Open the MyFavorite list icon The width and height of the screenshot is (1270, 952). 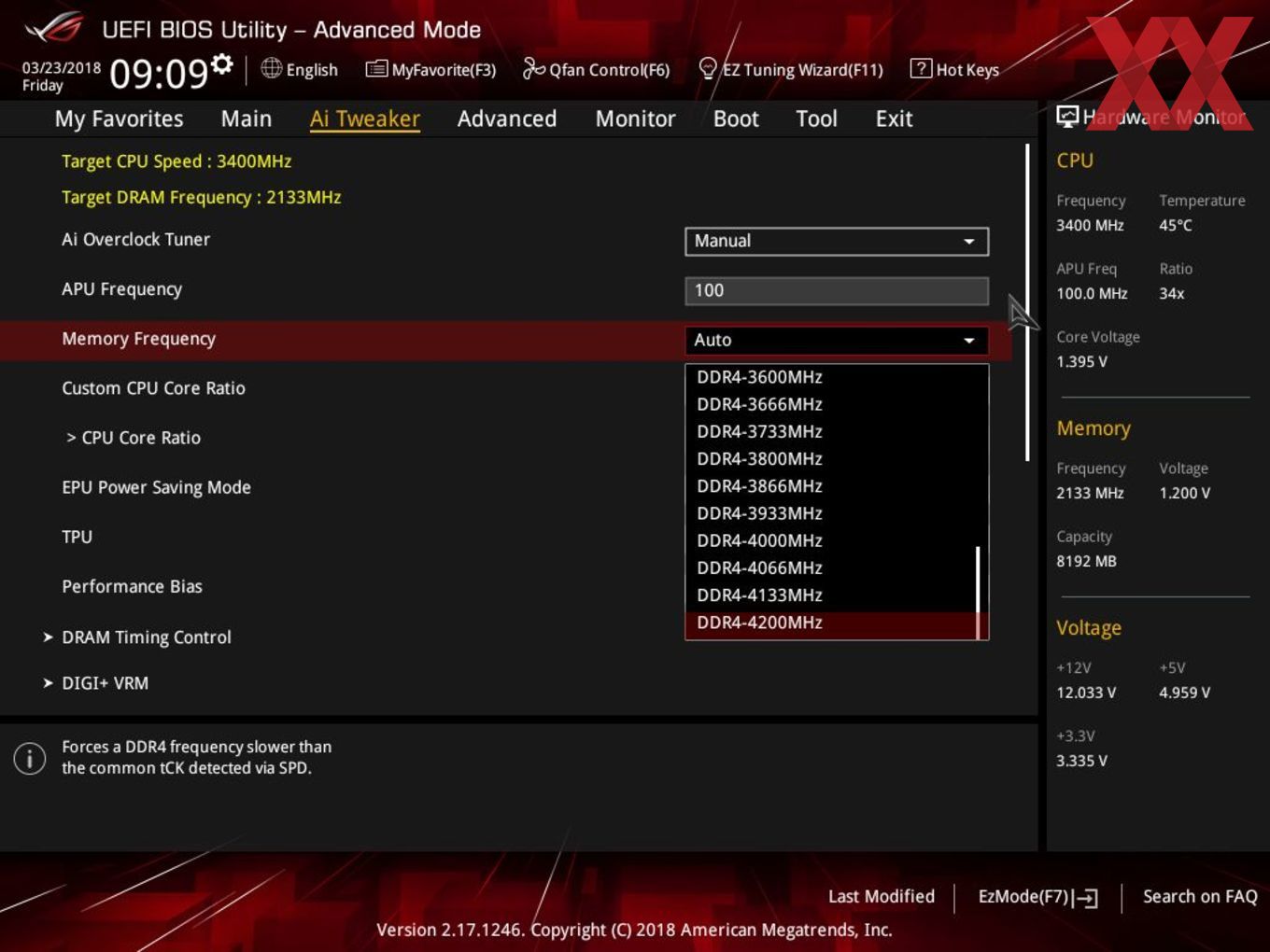coord(376,69)
